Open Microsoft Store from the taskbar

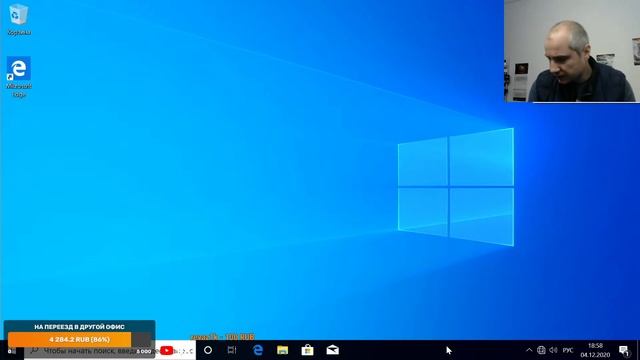pos(307,350)
